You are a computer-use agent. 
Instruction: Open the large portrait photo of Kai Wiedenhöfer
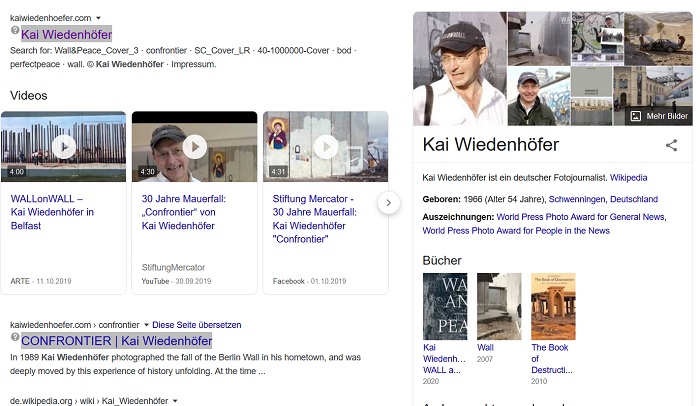point(459,68)
